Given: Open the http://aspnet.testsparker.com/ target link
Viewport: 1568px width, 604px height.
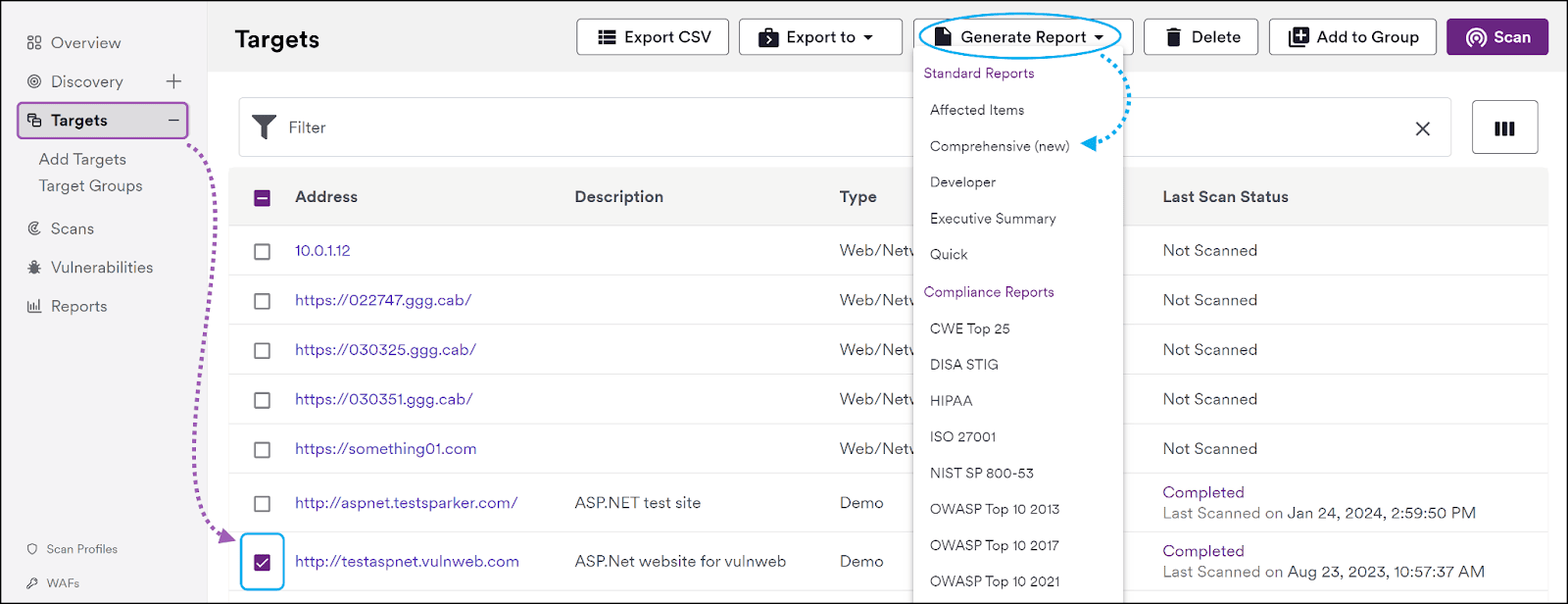Looking at the screenshot, I should click(406, 503).
